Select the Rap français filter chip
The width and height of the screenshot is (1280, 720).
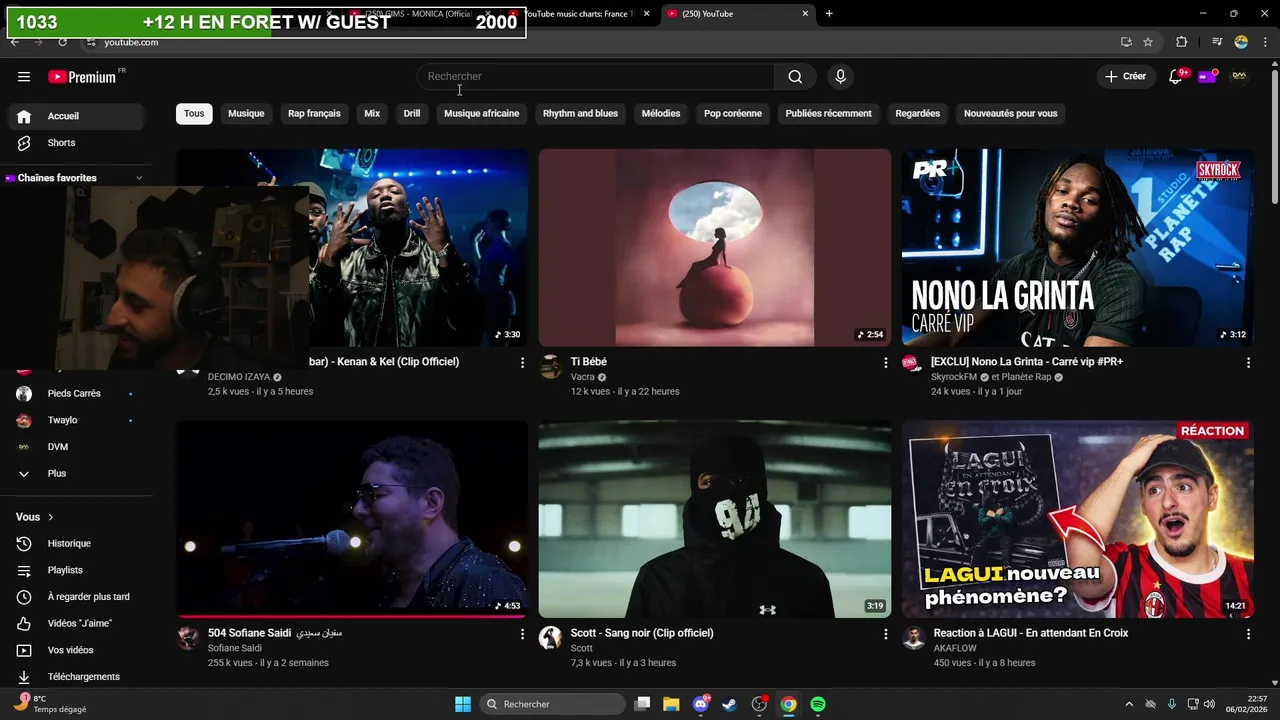[x=314, y=113]
